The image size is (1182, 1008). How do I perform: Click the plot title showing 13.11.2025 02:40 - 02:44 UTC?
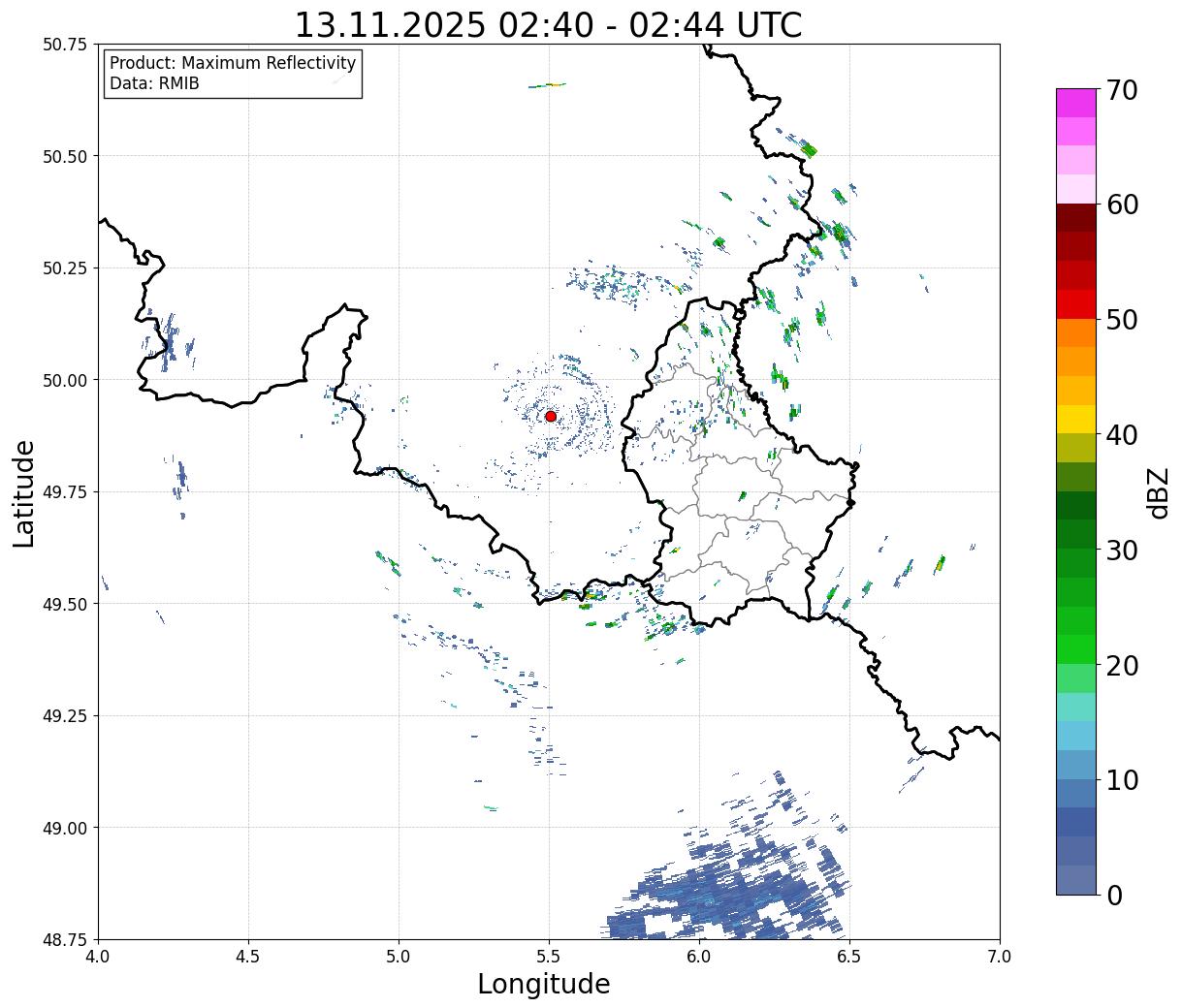[548, 24]
